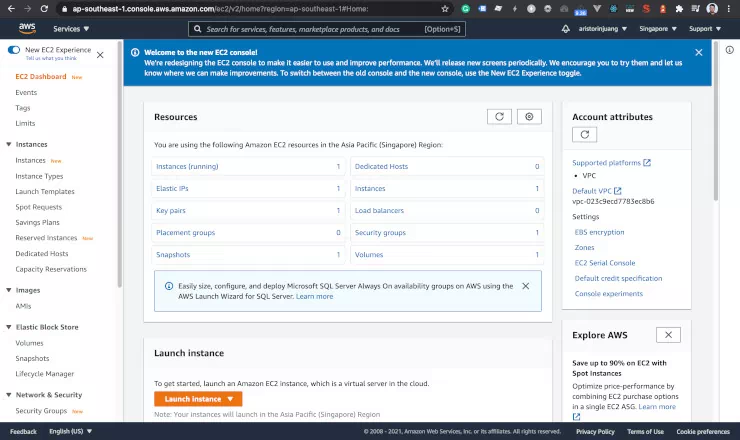Refresh the Resources panel
740x440 pixels.
[499, 117]
